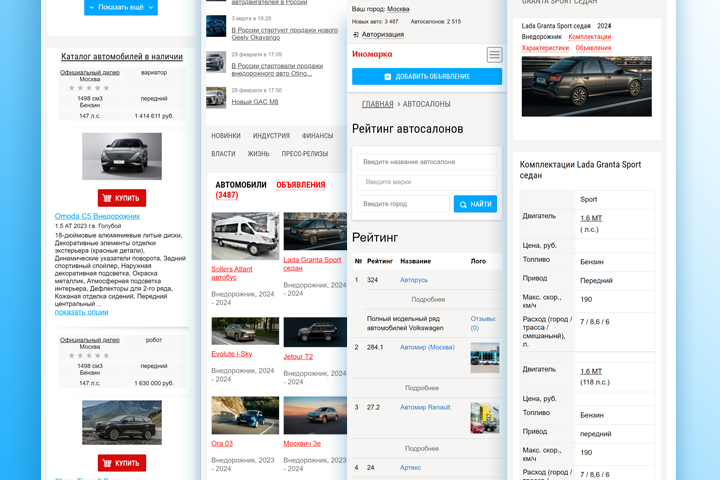Click the Москвич 3е car thumbnail
This screenshot has width=720, height=480.
pos(315,415)
